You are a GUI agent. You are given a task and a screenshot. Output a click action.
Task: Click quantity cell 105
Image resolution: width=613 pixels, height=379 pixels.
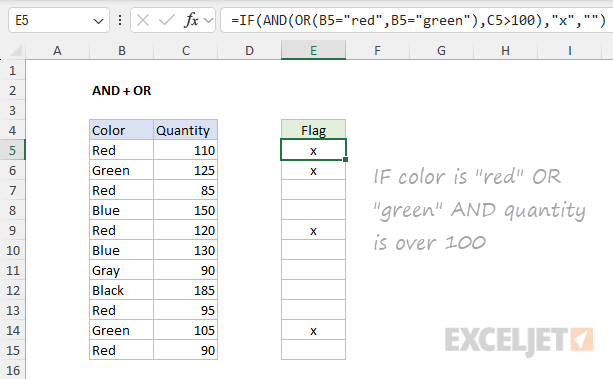pyautogui.click(x=186, y=330)
